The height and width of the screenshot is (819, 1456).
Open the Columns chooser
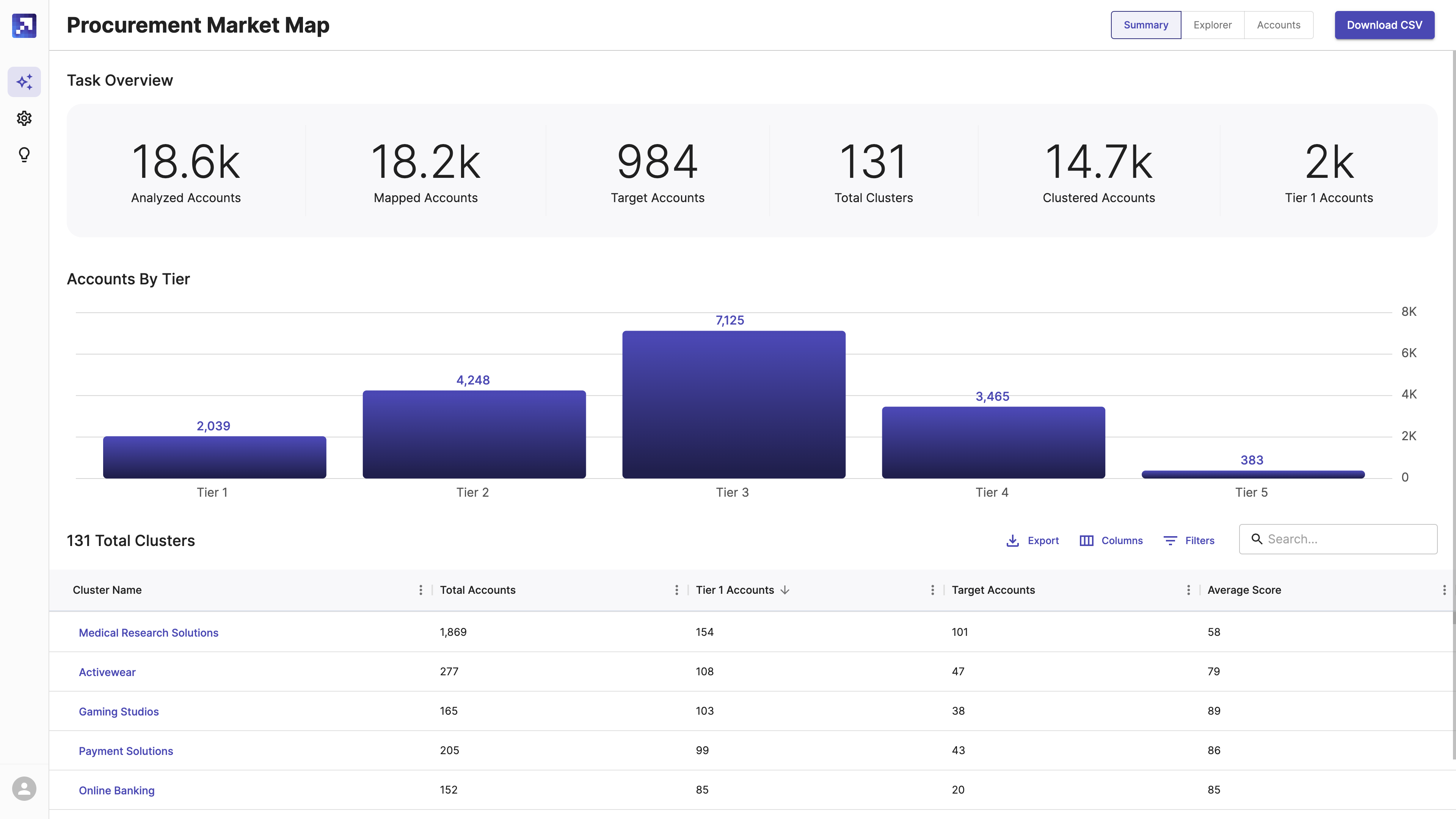pos(1111,540)
